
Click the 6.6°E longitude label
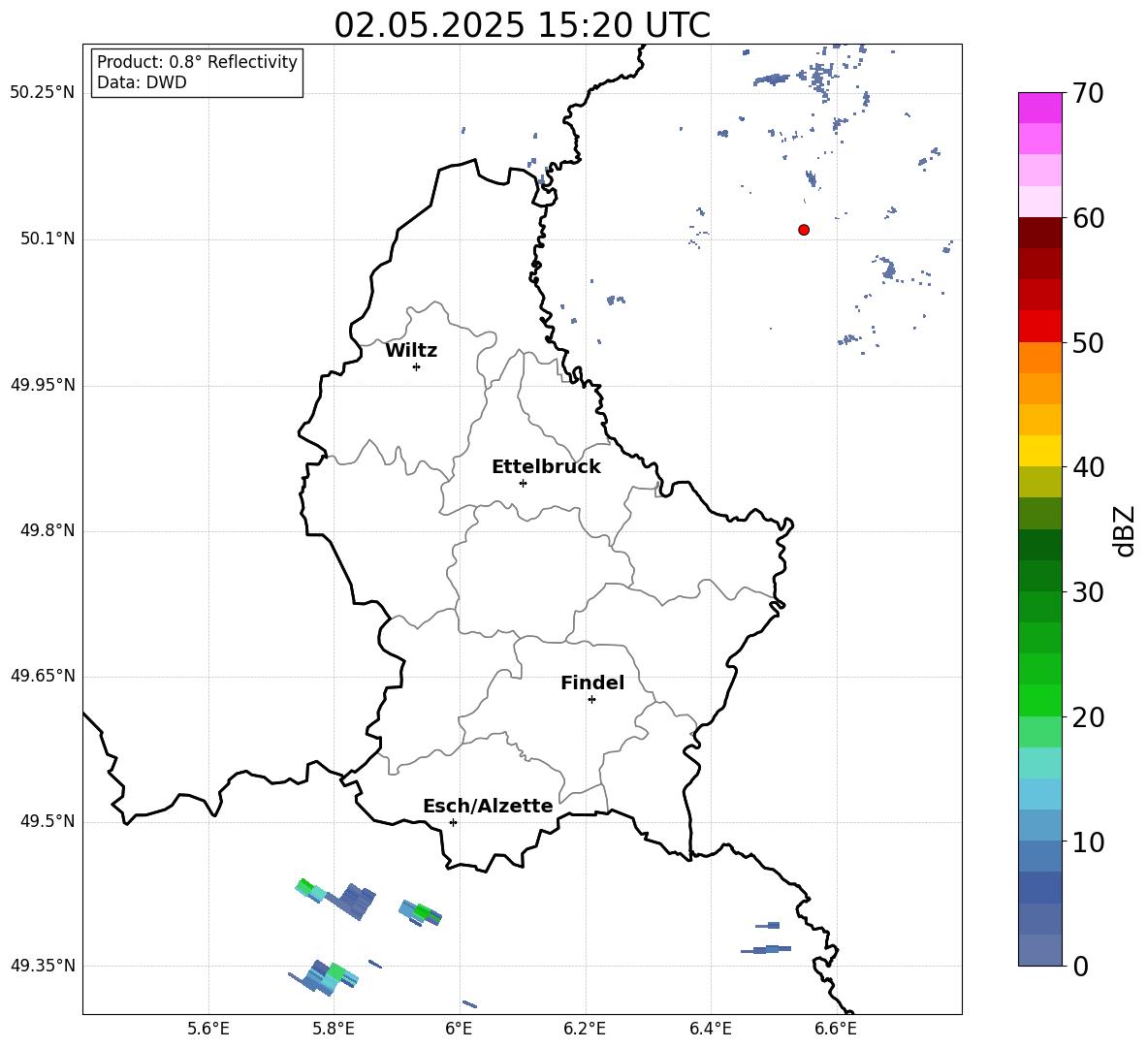(x=836, y=1029)
